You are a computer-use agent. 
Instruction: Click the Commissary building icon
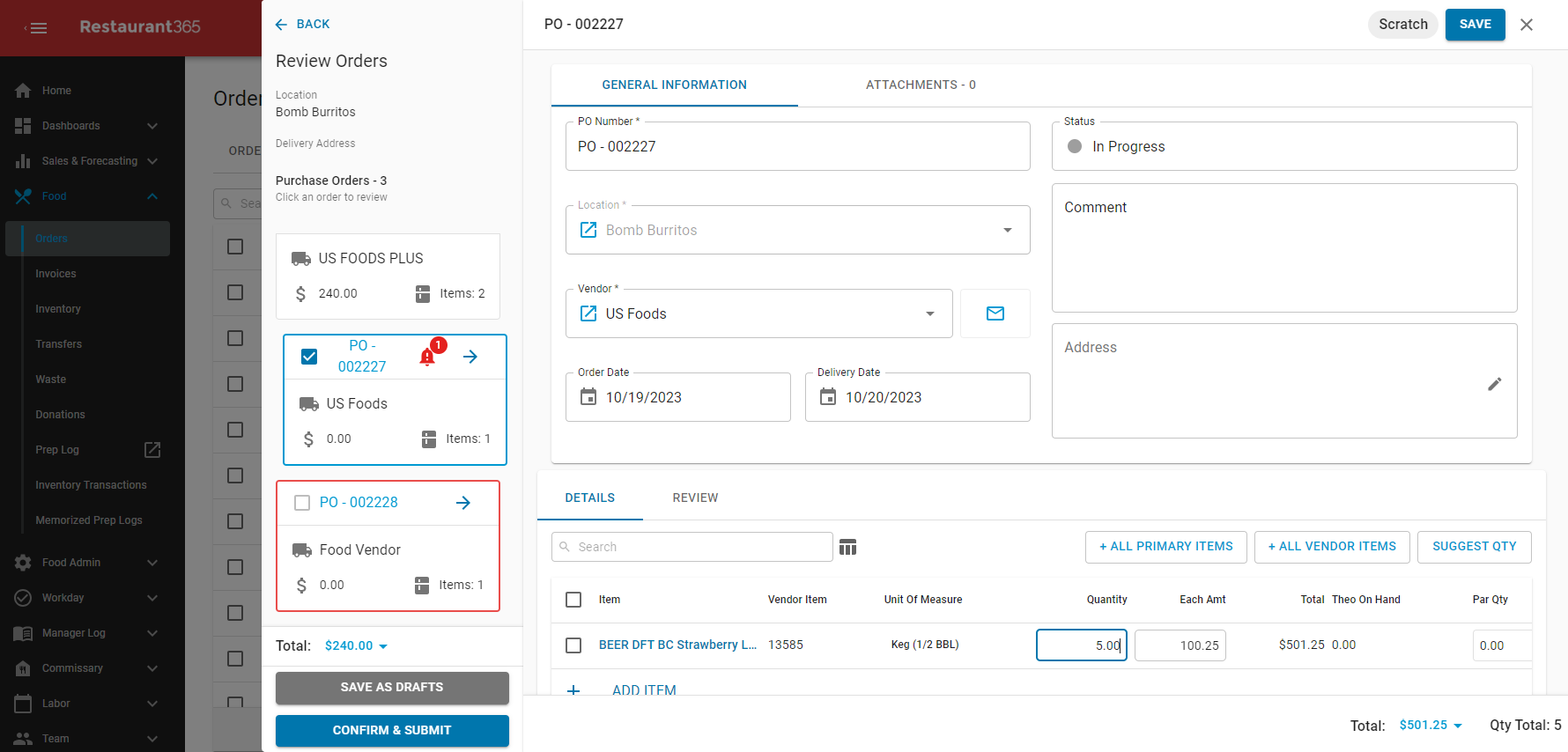coord(23,668)
